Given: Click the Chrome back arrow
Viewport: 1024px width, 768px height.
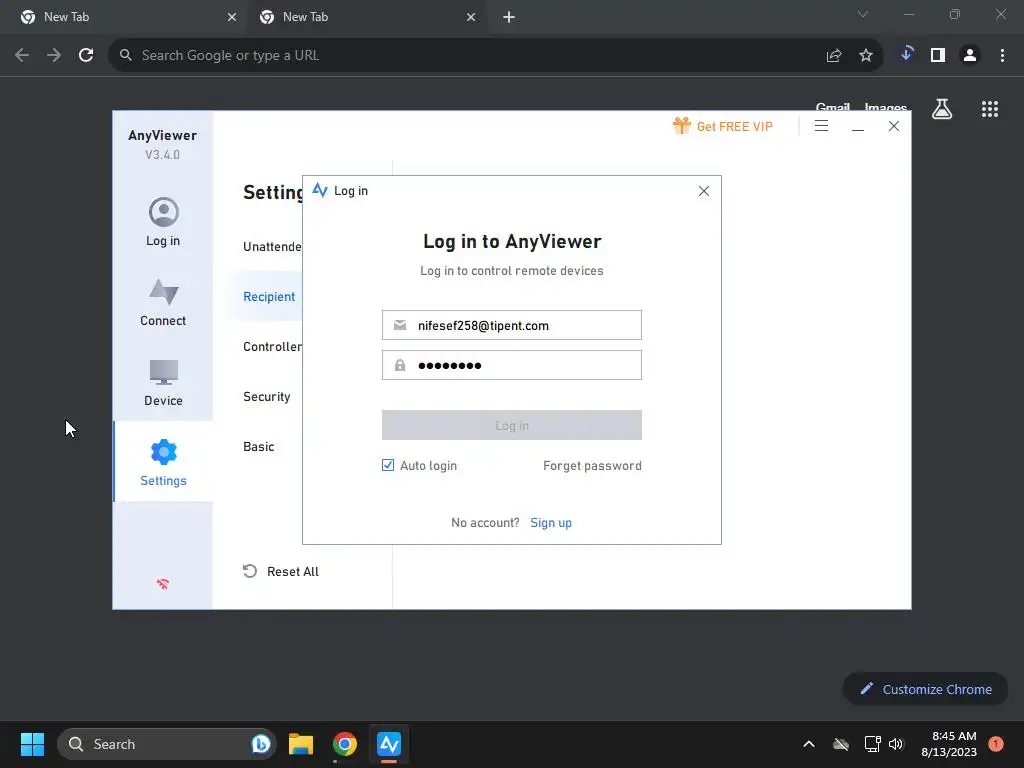Looking at the screenshot, I should pos(22,55).
